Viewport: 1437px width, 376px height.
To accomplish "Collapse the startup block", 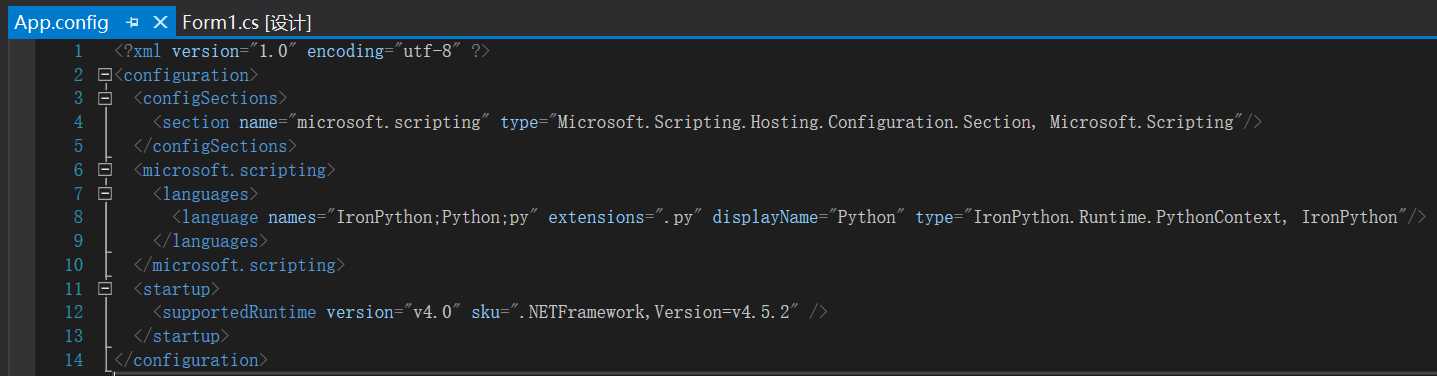I will [104, 288].
